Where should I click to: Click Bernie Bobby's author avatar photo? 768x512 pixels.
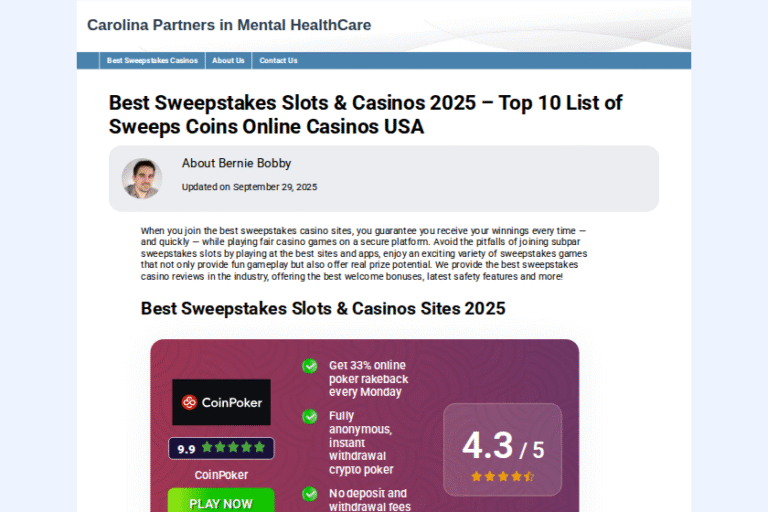click(x=141, y=178)
